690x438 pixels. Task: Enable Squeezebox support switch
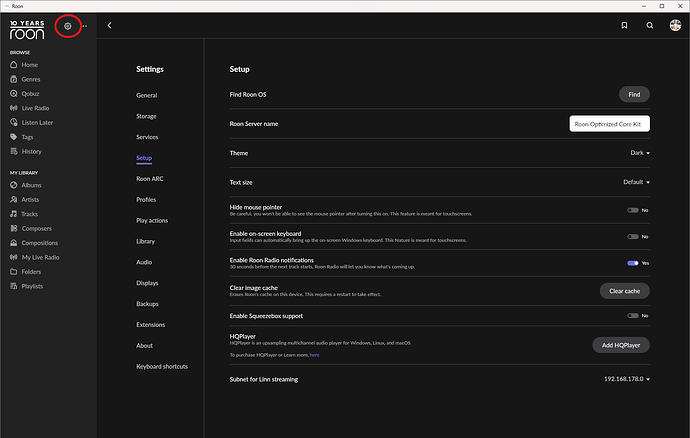[x=633, y=316]
